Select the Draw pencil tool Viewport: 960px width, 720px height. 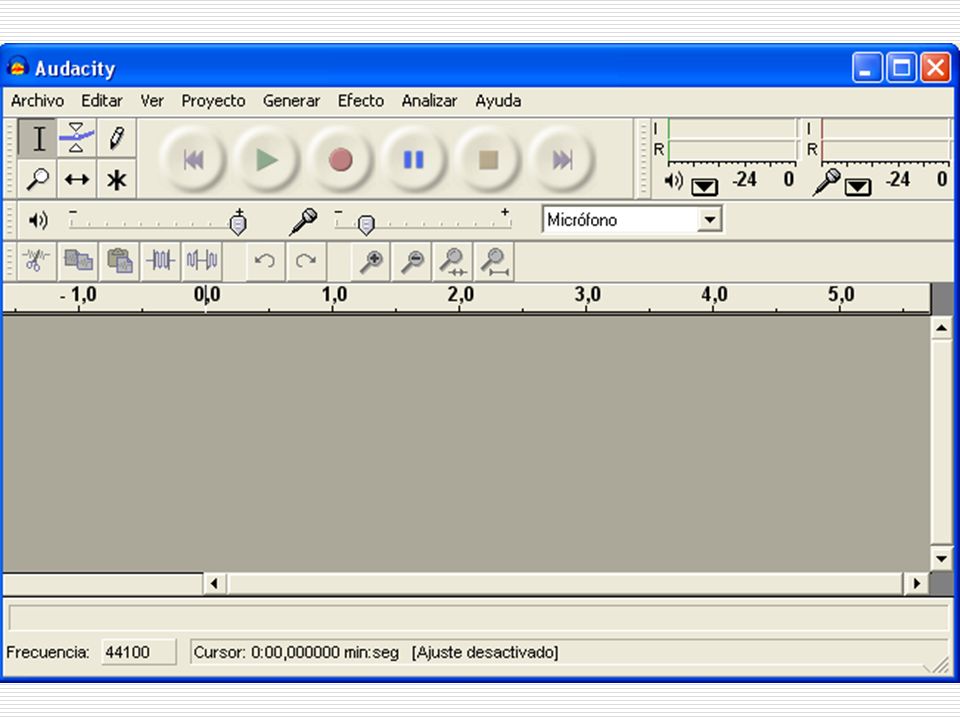[116, 138]
